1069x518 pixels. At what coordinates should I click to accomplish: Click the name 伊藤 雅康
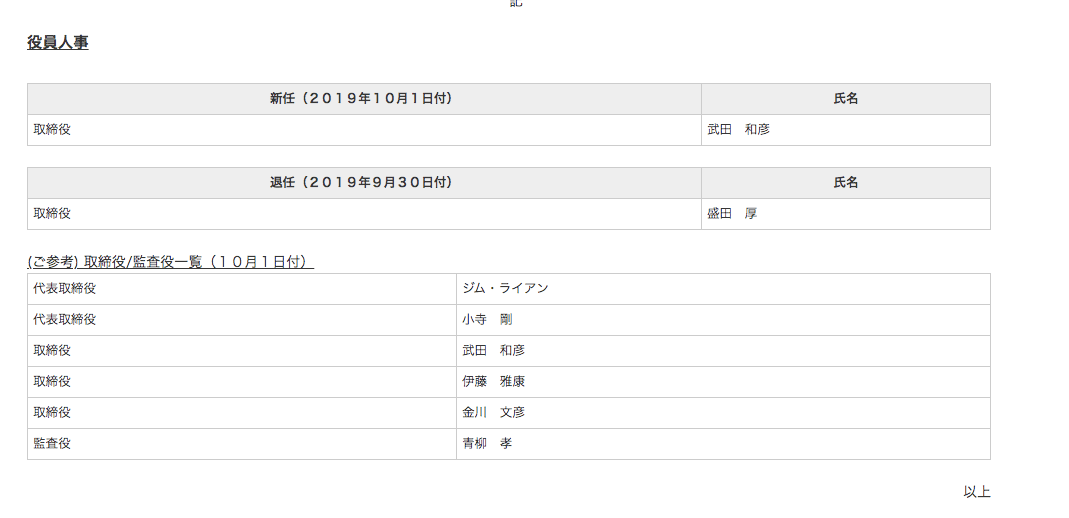pos(493,382)
